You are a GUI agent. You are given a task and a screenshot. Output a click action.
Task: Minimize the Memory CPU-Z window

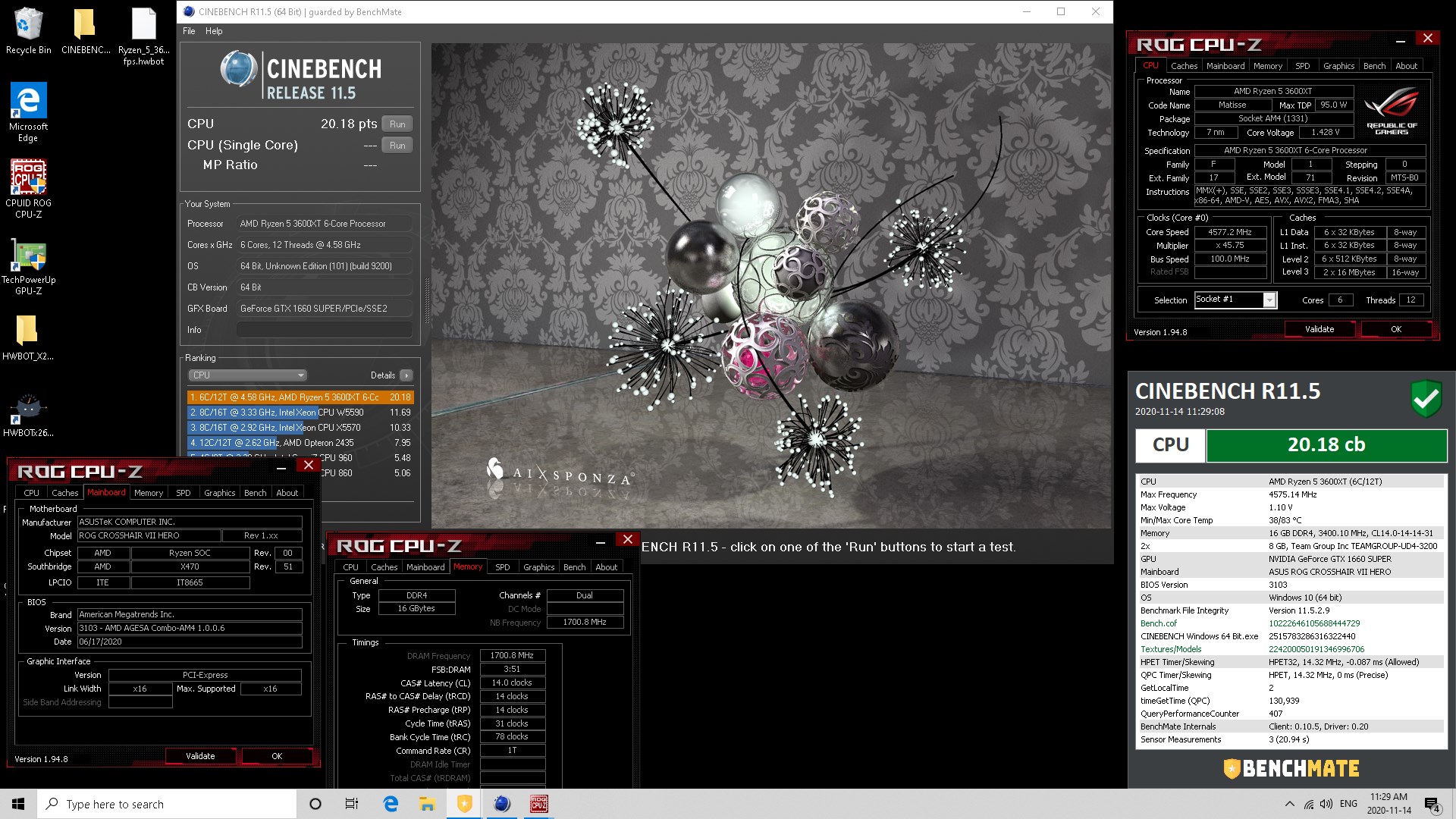[600, 541]
